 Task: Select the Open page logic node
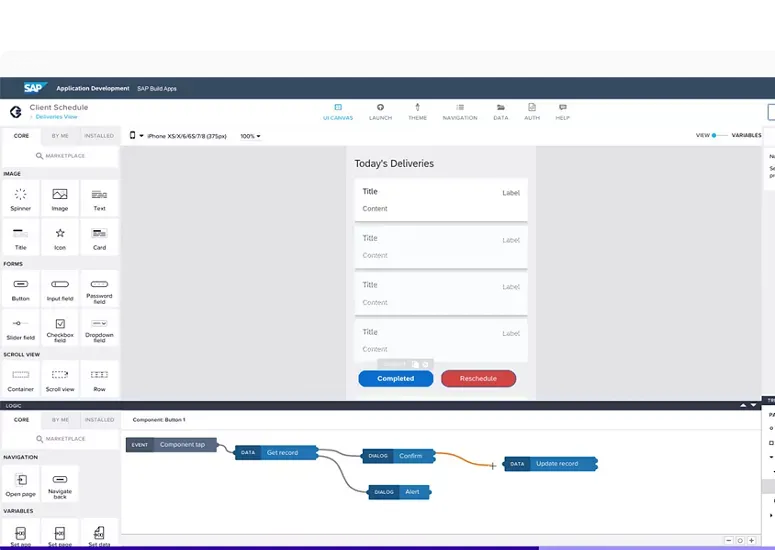tap(21, 484)
